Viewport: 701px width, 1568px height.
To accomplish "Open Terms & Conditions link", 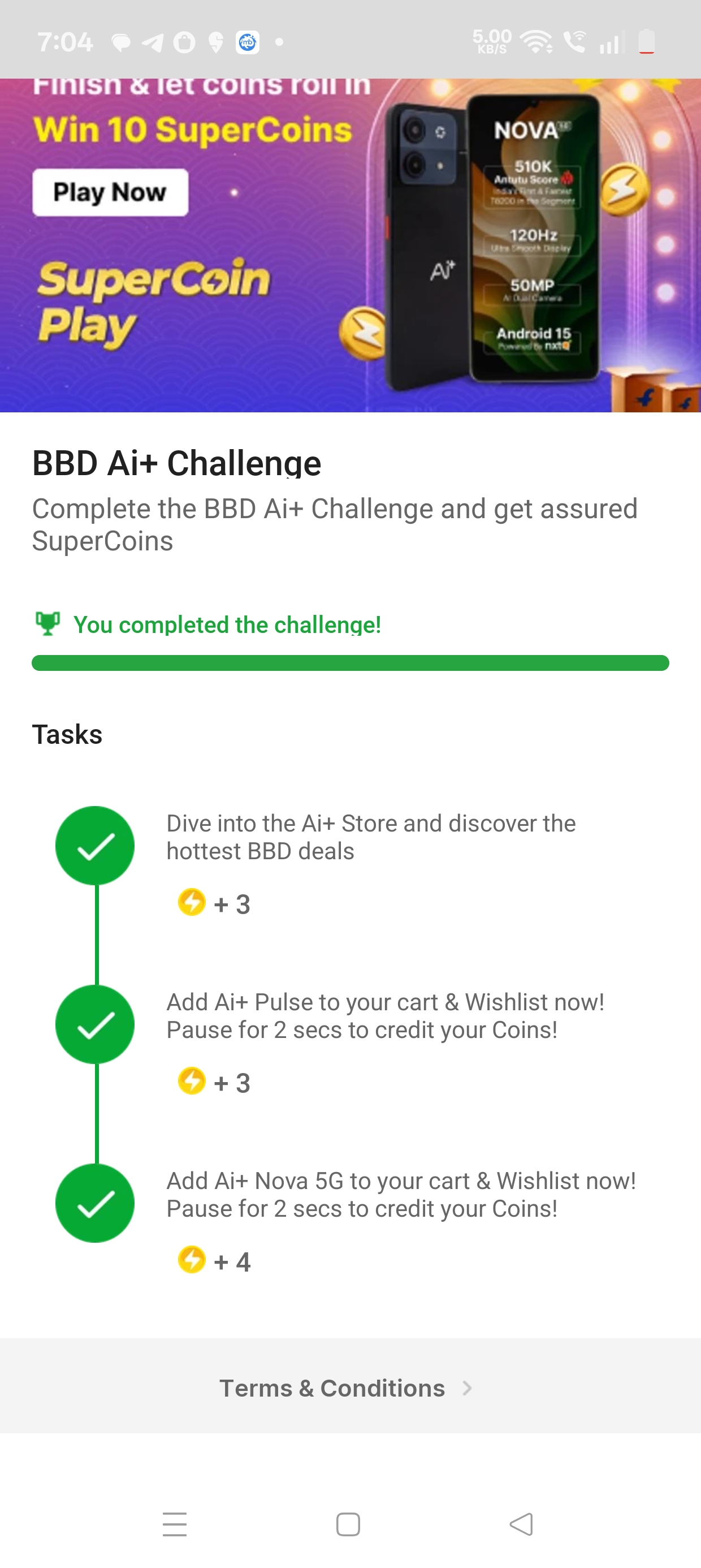I will pyautogui.click(x=332, y=1389).
